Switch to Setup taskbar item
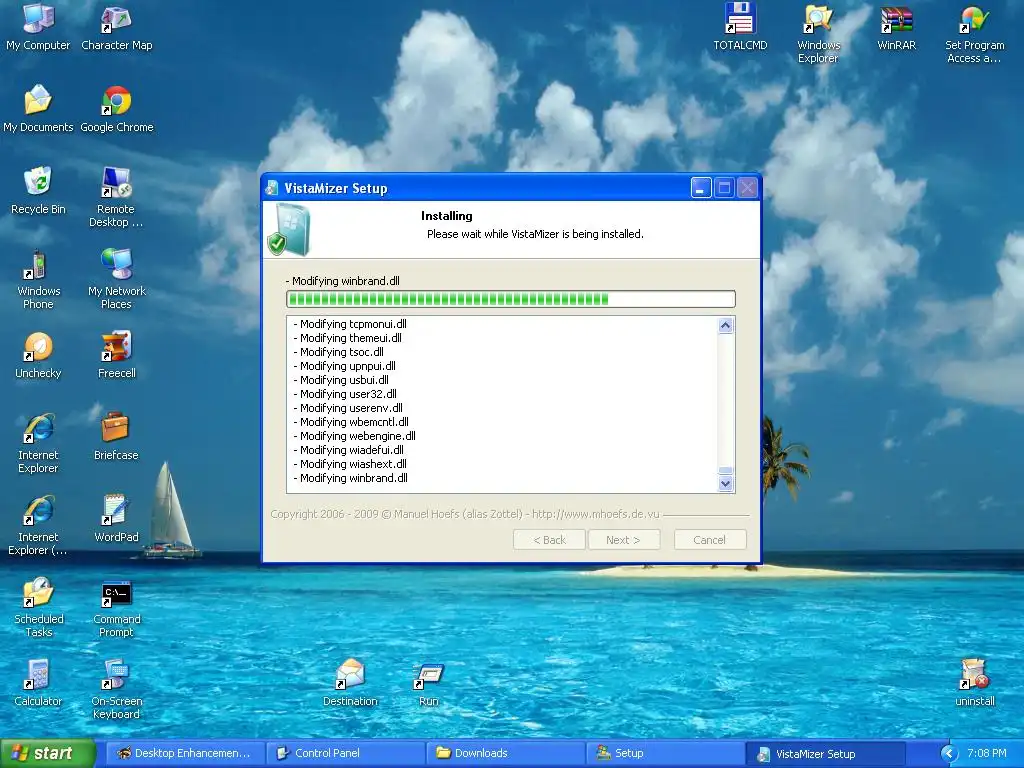Screen dimensions: 1024x768 coord(665,754)
